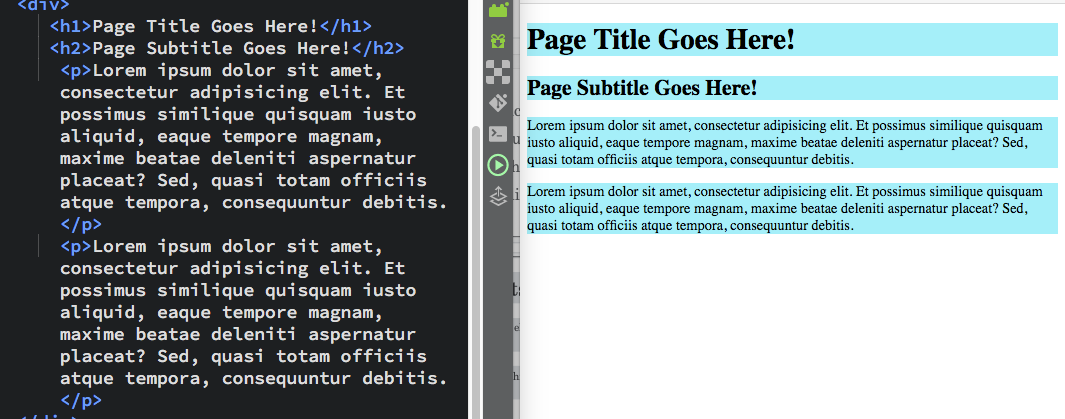Open the terminal panel icon
This screenshot has height=419, width=1065.
coord(499,134)
